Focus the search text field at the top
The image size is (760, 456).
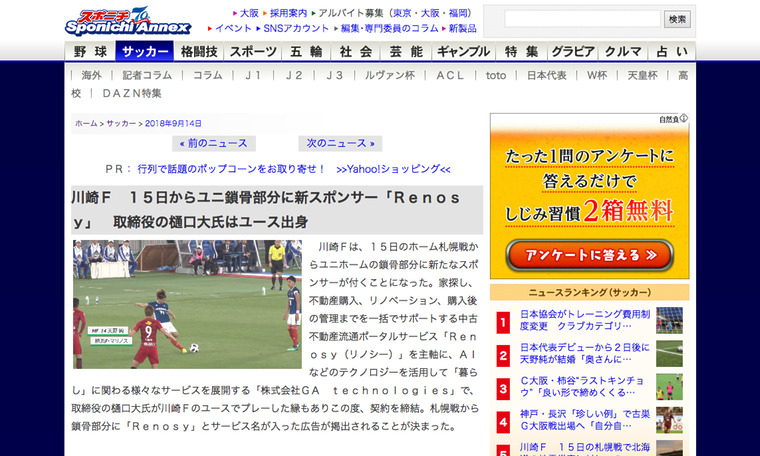coord(582,19)
